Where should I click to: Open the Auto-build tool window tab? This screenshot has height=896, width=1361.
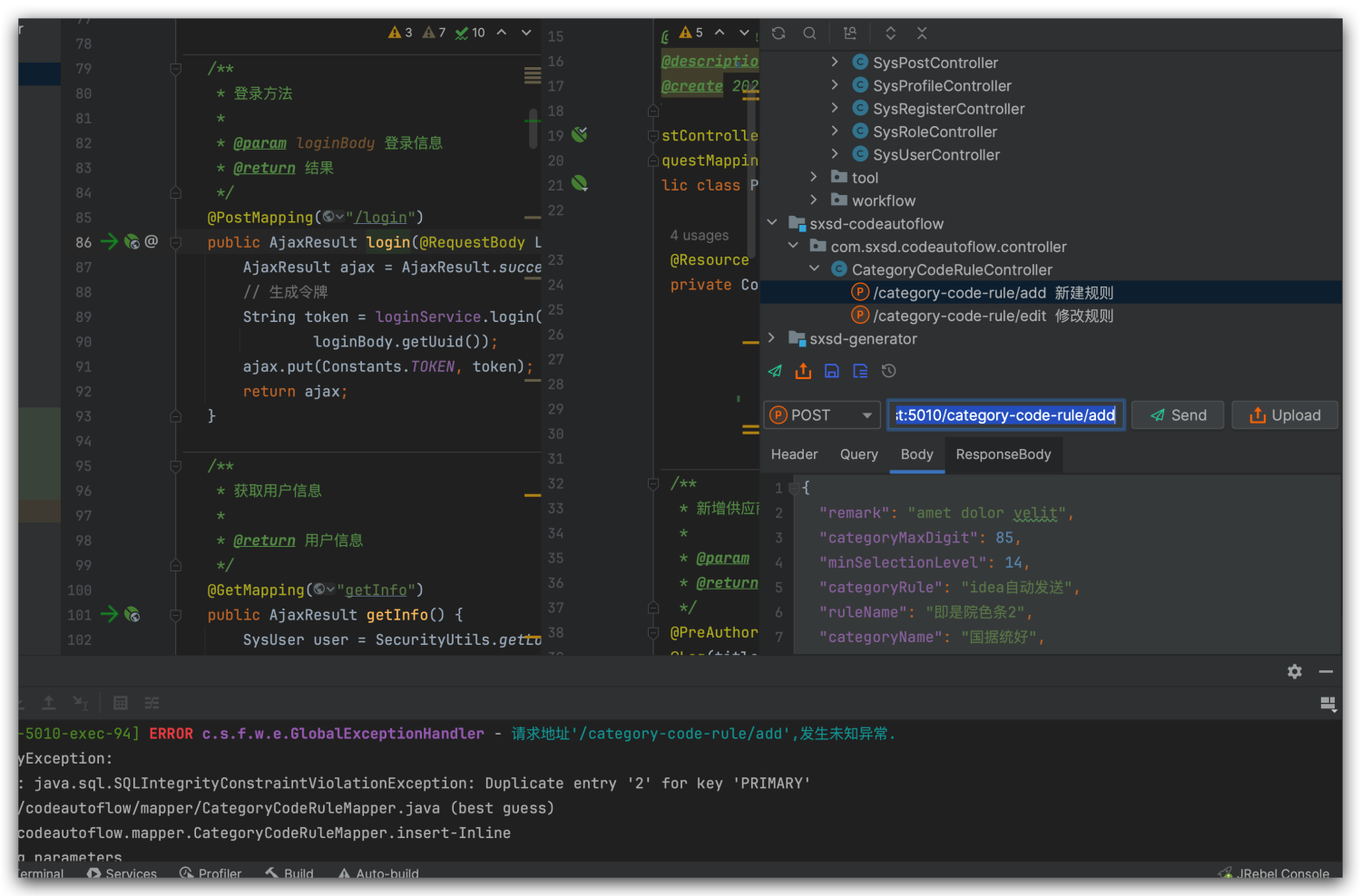pyautogui.click(x=378, y=874)
